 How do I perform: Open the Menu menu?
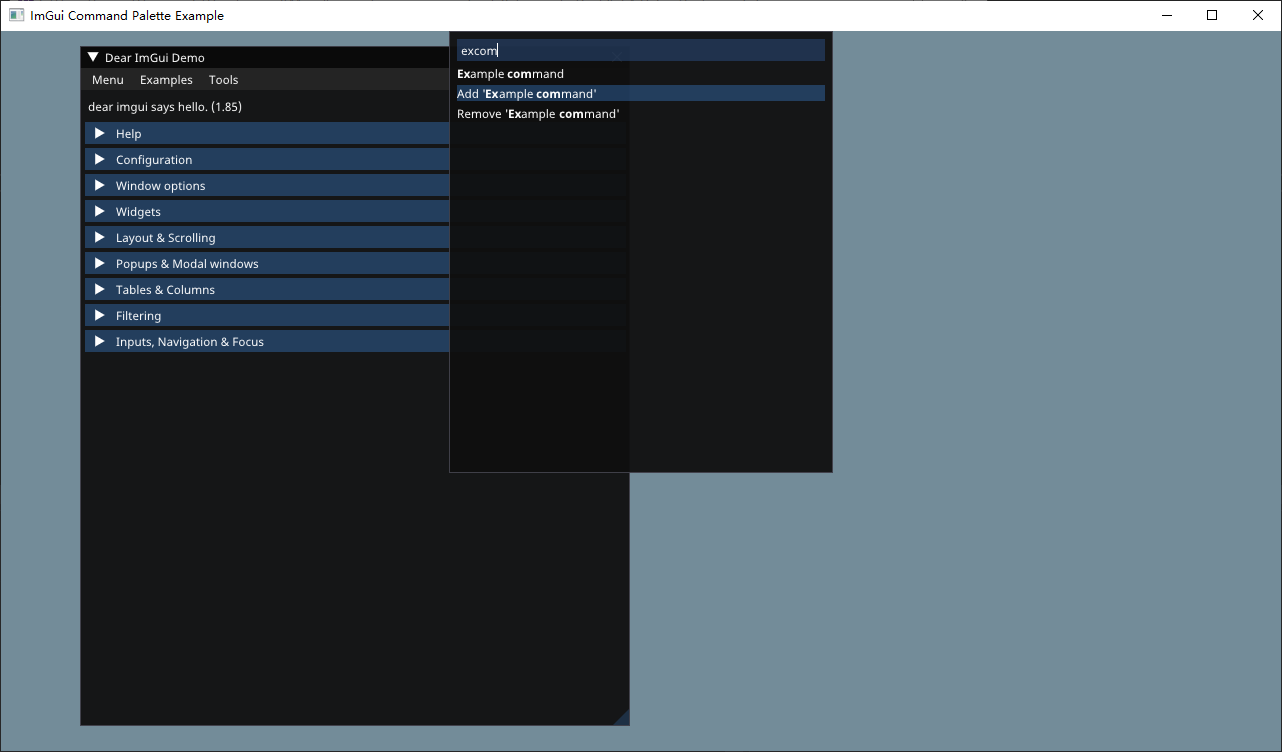(107, 79)
